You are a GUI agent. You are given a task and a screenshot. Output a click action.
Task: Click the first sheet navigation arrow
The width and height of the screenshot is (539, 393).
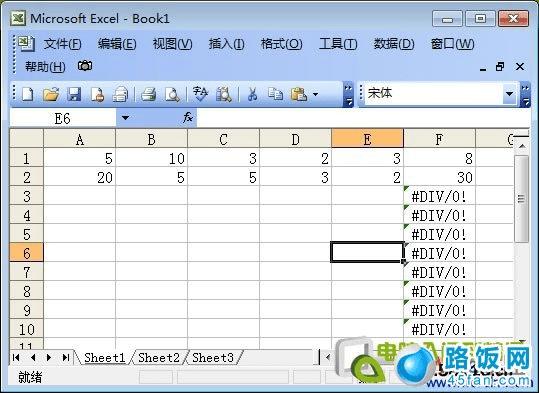click(x=16, y=358)
